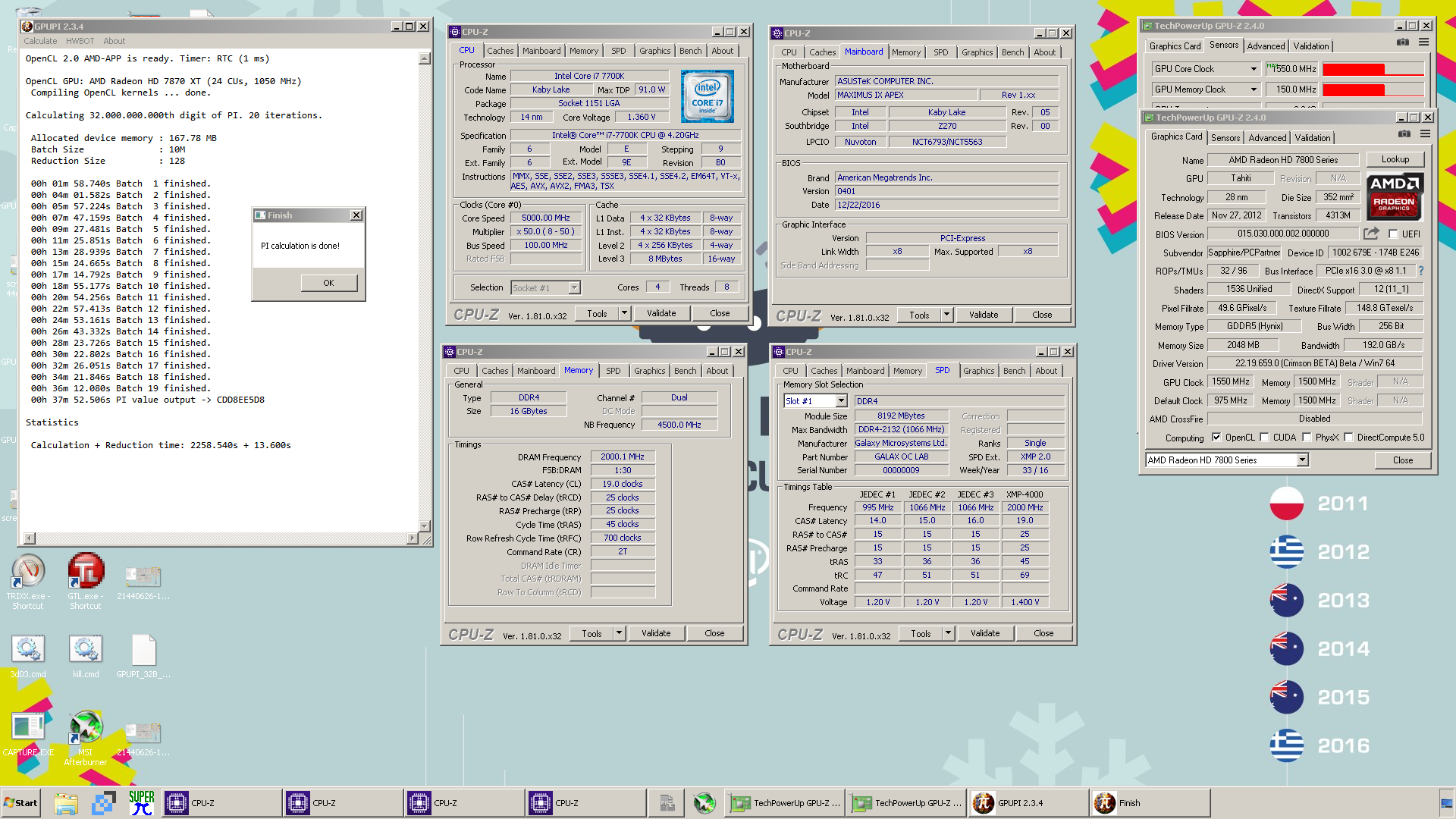Toggle the DirectCompute 5.0 checkbox
This screenshot has width=1456, height=819.
coord(1348,438)
